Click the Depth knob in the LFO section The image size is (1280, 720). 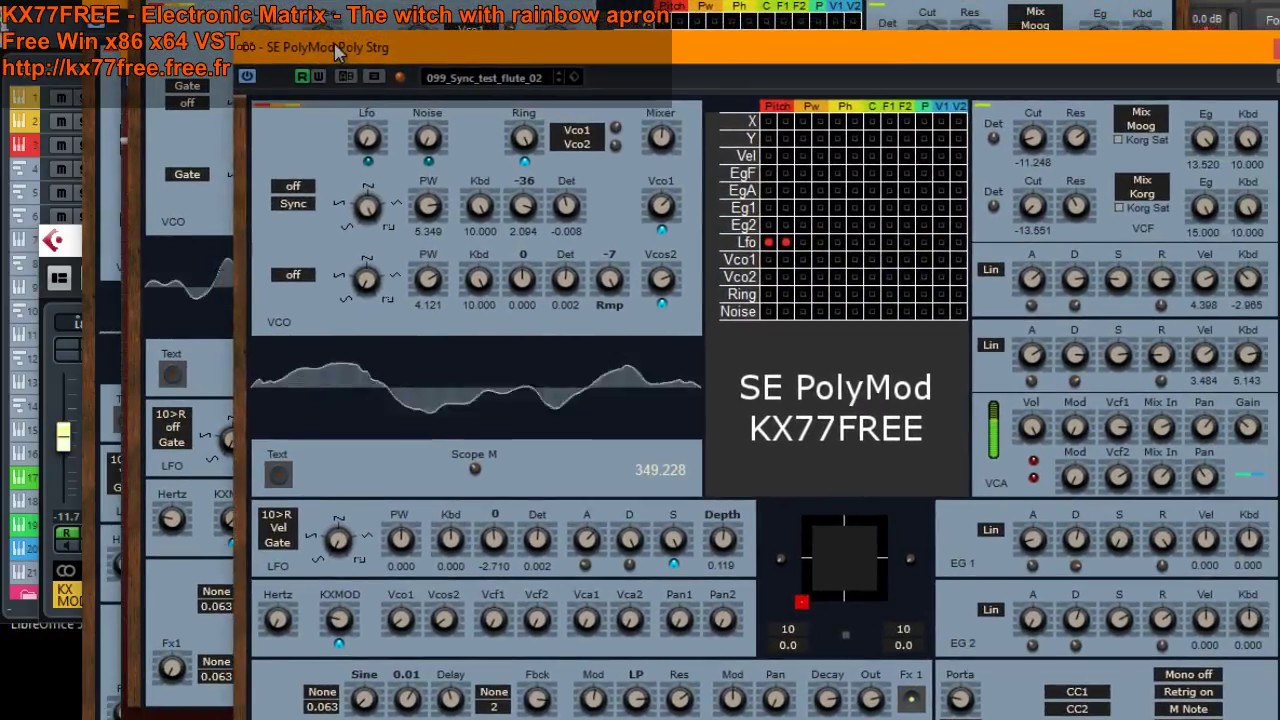[x=722, y=540]
